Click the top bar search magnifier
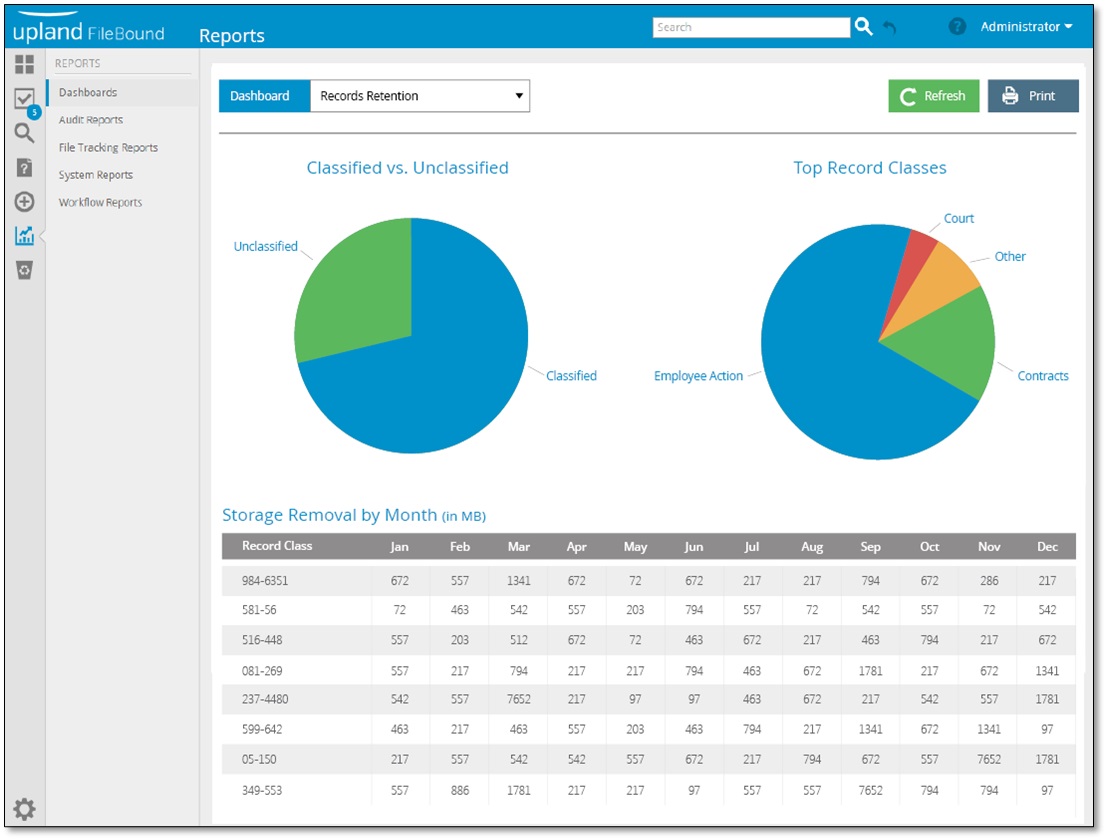This screenshot has width=1107, height=840. pyautogui.click(x=864, y=27)
